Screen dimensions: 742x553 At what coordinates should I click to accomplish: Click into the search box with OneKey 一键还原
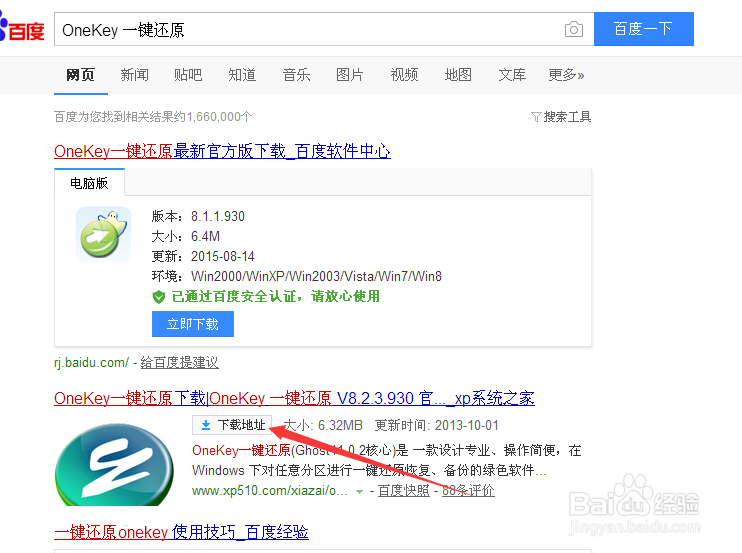(x=324, y=29)
